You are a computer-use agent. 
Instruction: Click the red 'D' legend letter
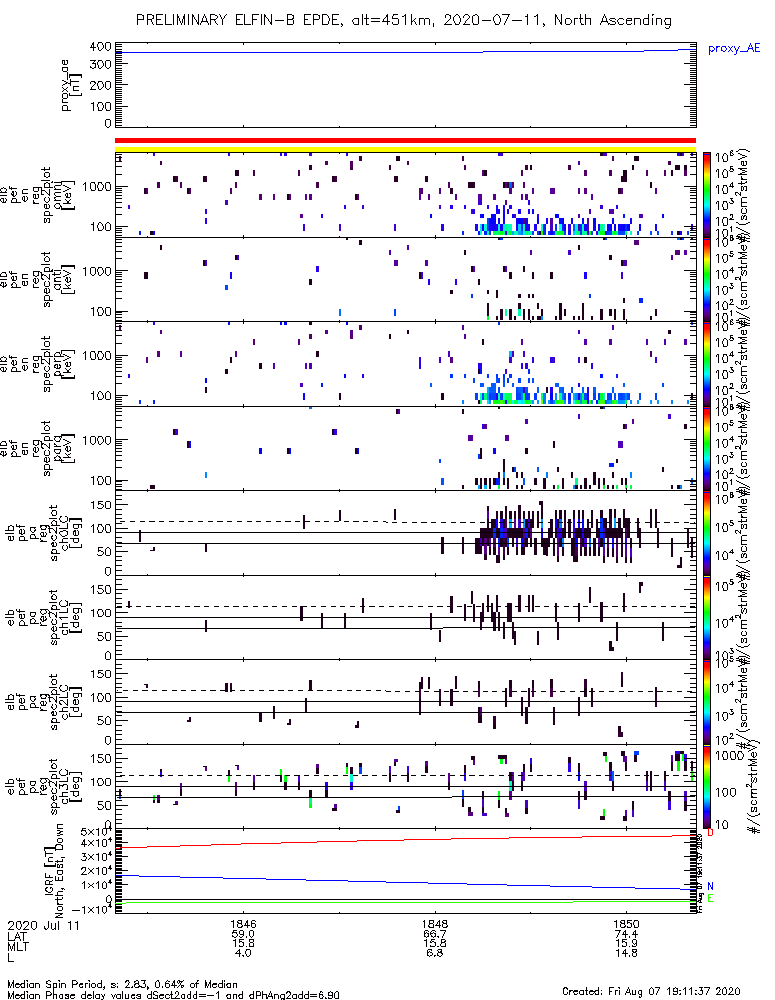point(711,833)
